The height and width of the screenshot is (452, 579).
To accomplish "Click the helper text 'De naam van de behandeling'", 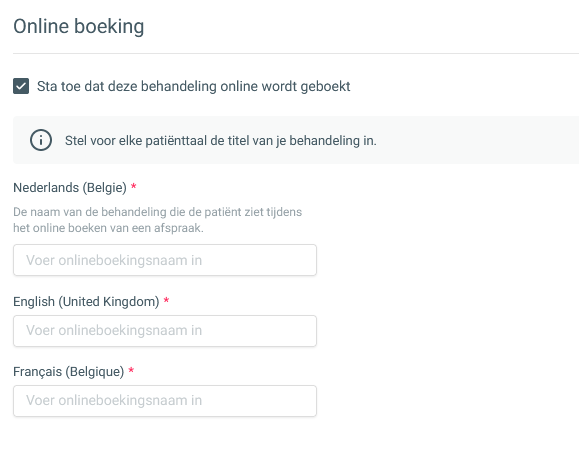I will coord(158,212).
